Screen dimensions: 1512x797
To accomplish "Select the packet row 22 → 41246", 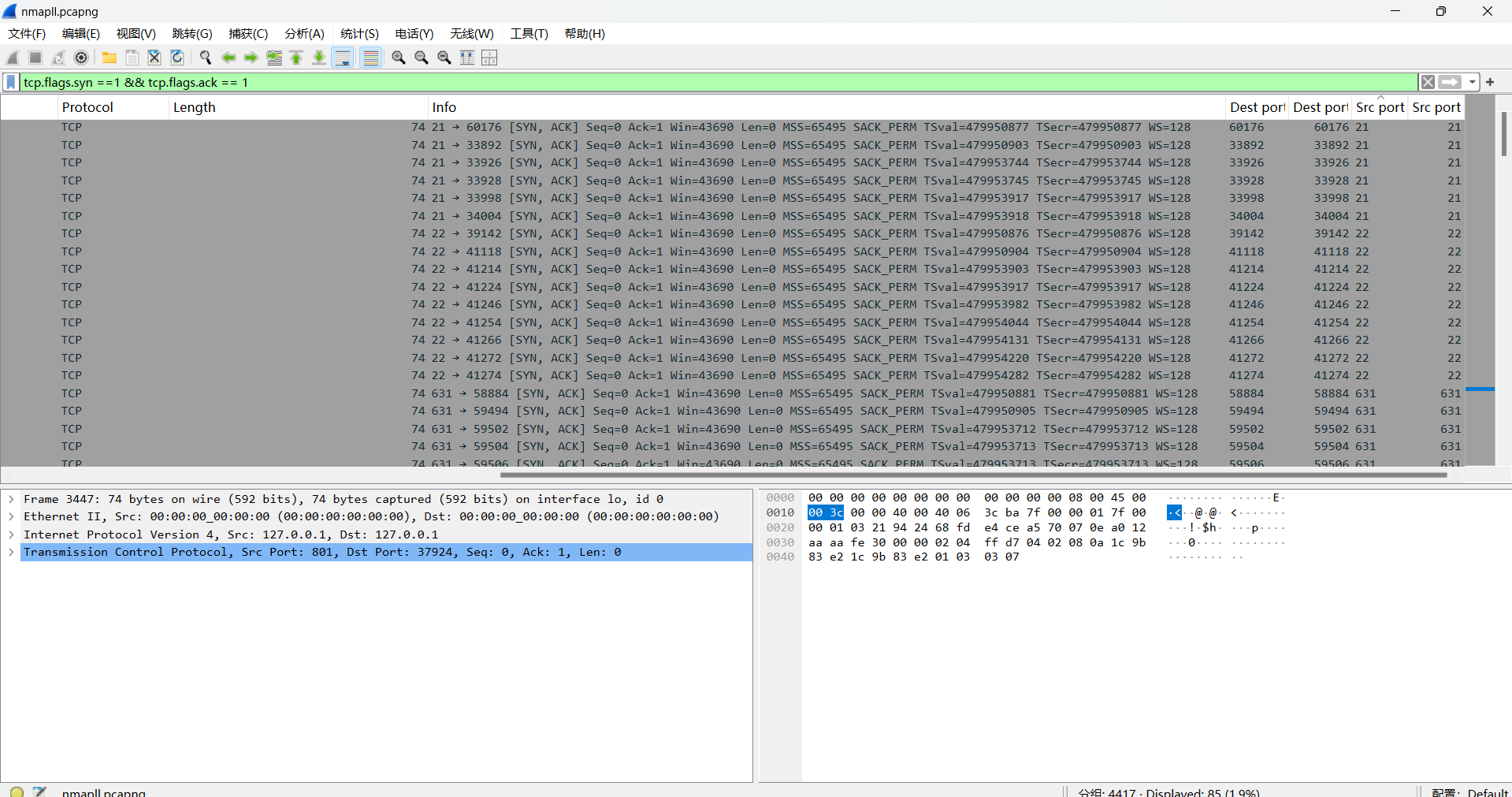I will [x=733, y=304].
